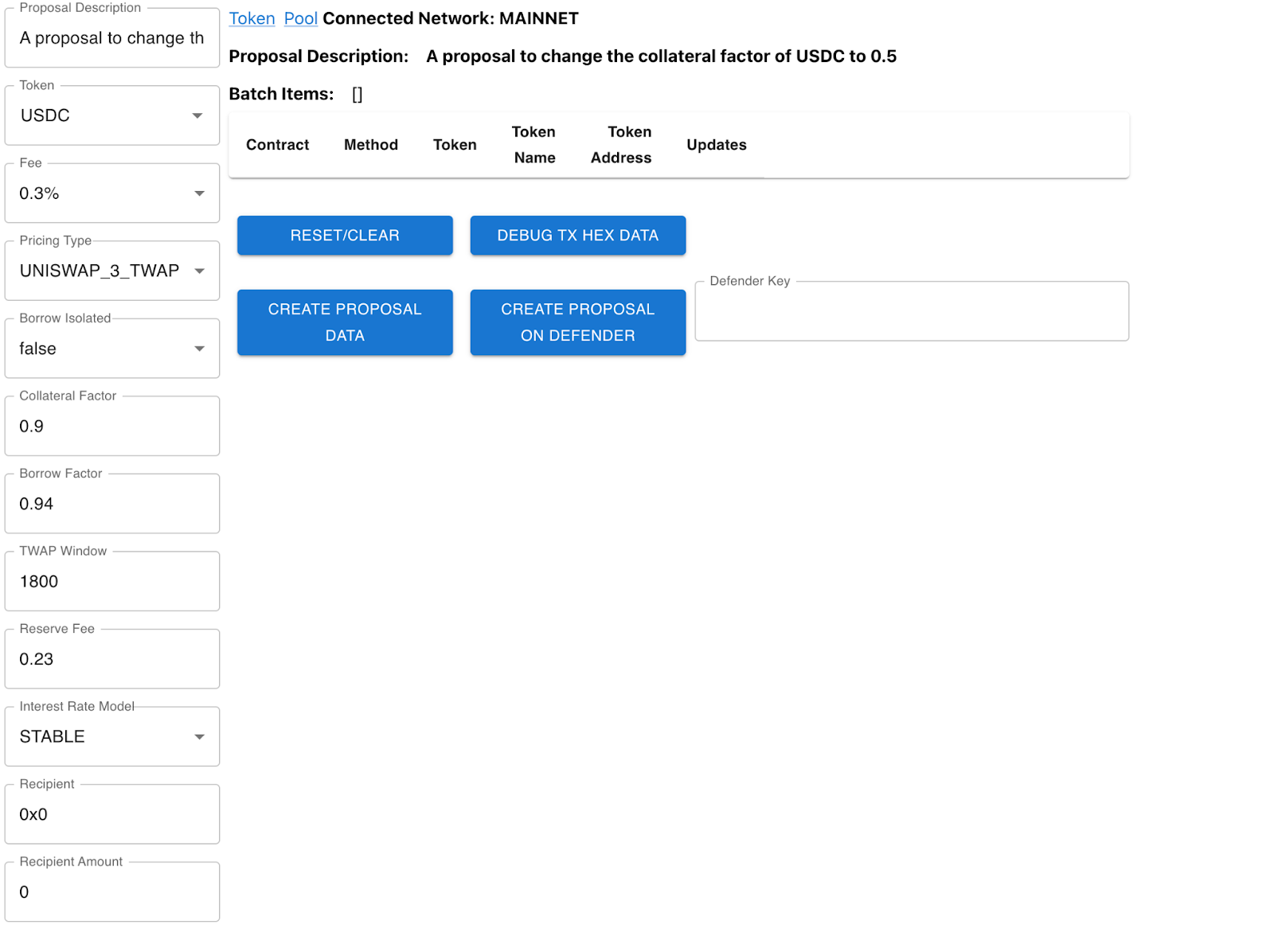1274x952 pixels.
Task: Click the Connected Network: MAINNET text
Action: click(x=451, y=18)
